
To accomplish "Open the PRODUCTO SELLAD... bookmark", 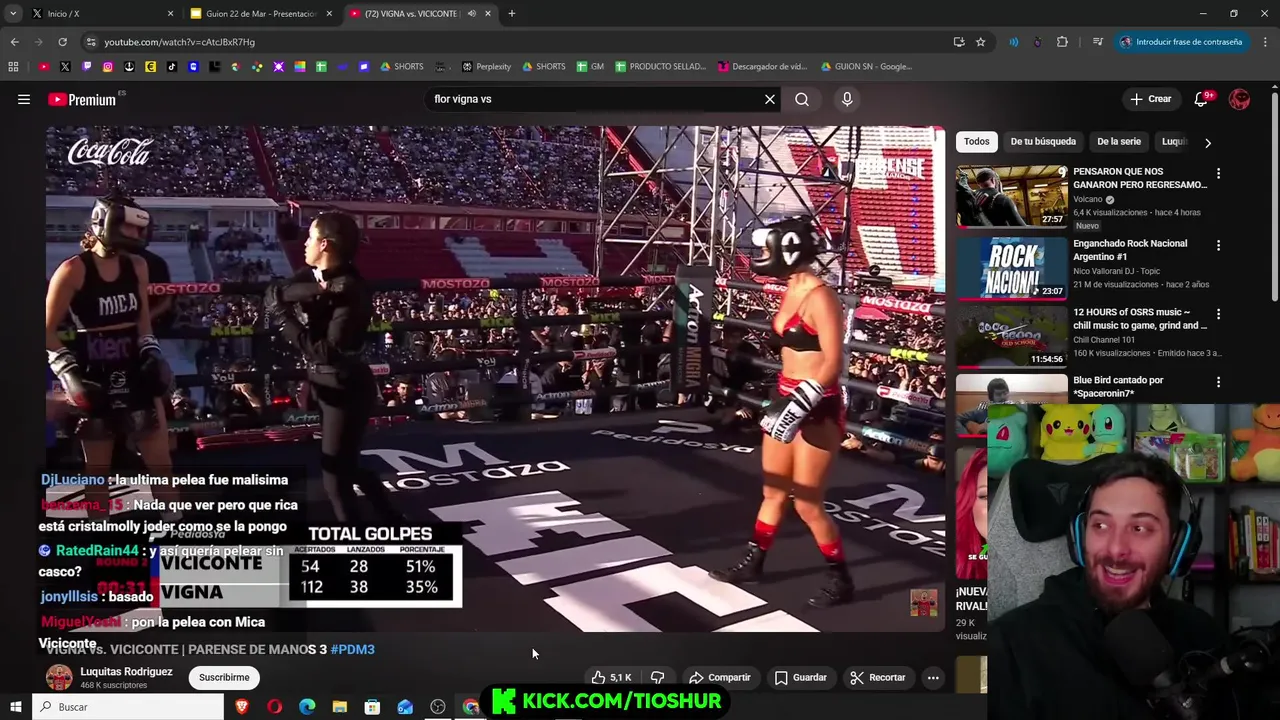I will point(660,67).
